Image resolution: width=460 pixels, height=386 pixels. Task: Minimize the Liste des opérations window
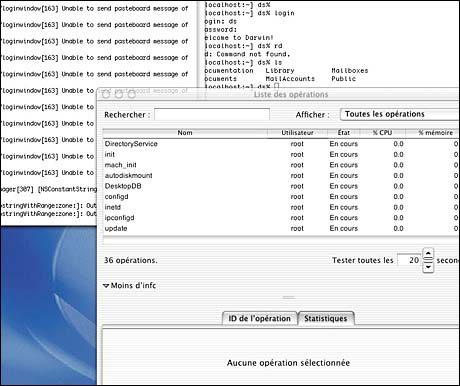119,94
